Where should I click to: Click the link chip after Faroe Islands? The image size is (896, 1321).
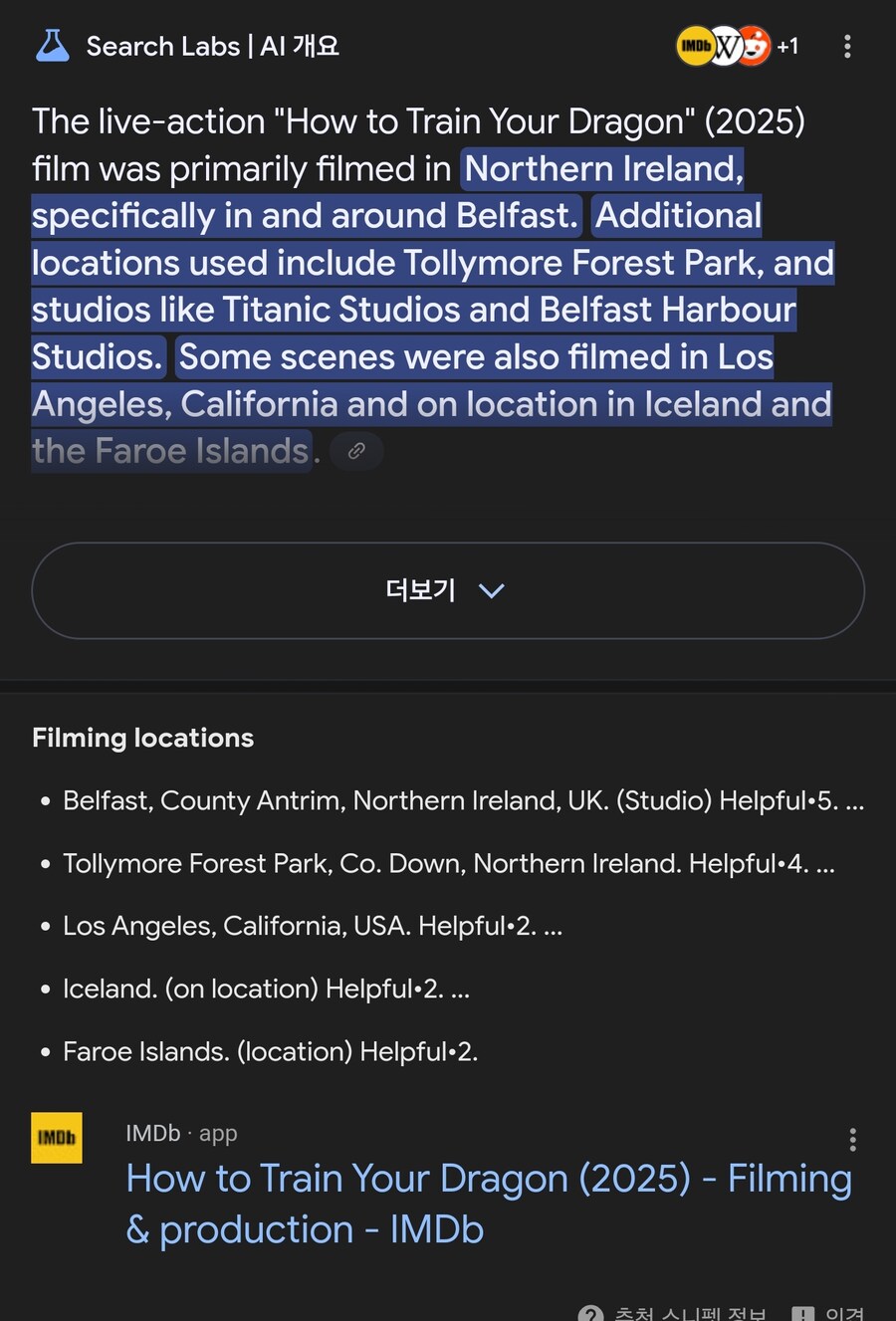356,451
